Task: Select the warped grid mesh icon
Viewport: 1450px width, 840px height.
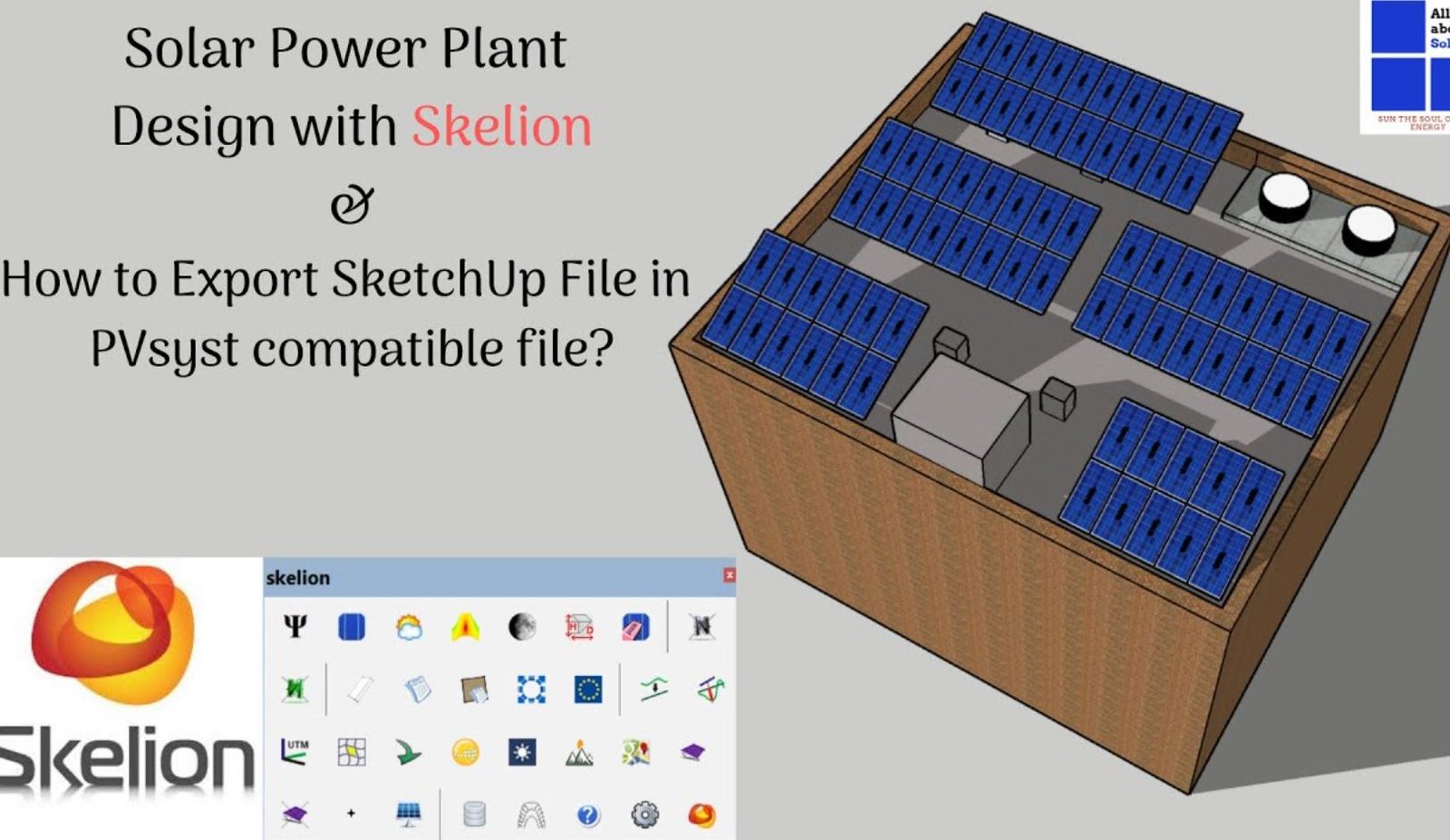Action: (x=352, y=751)
